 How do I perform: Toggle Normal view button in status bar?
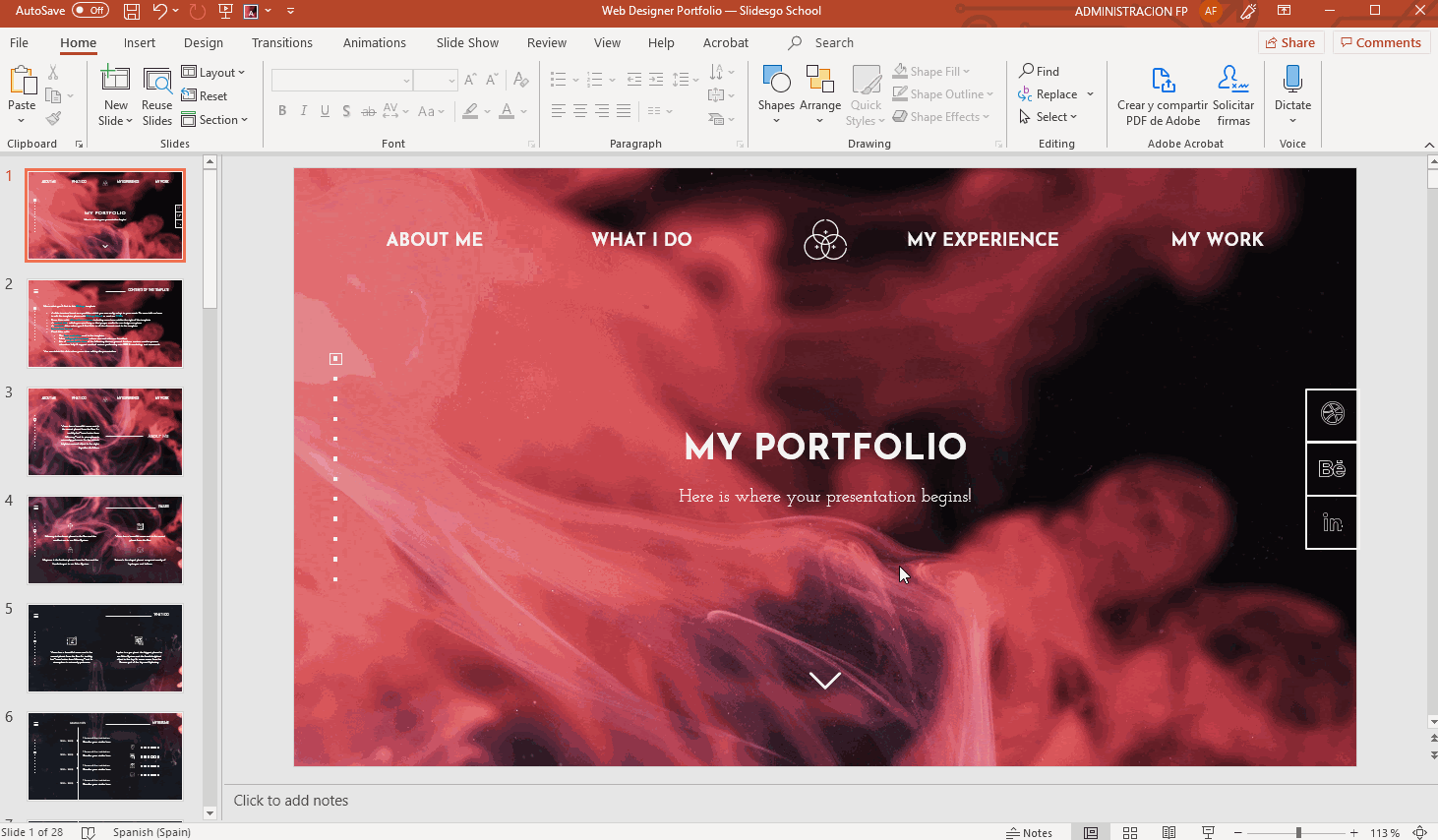tap(1091, 832)
